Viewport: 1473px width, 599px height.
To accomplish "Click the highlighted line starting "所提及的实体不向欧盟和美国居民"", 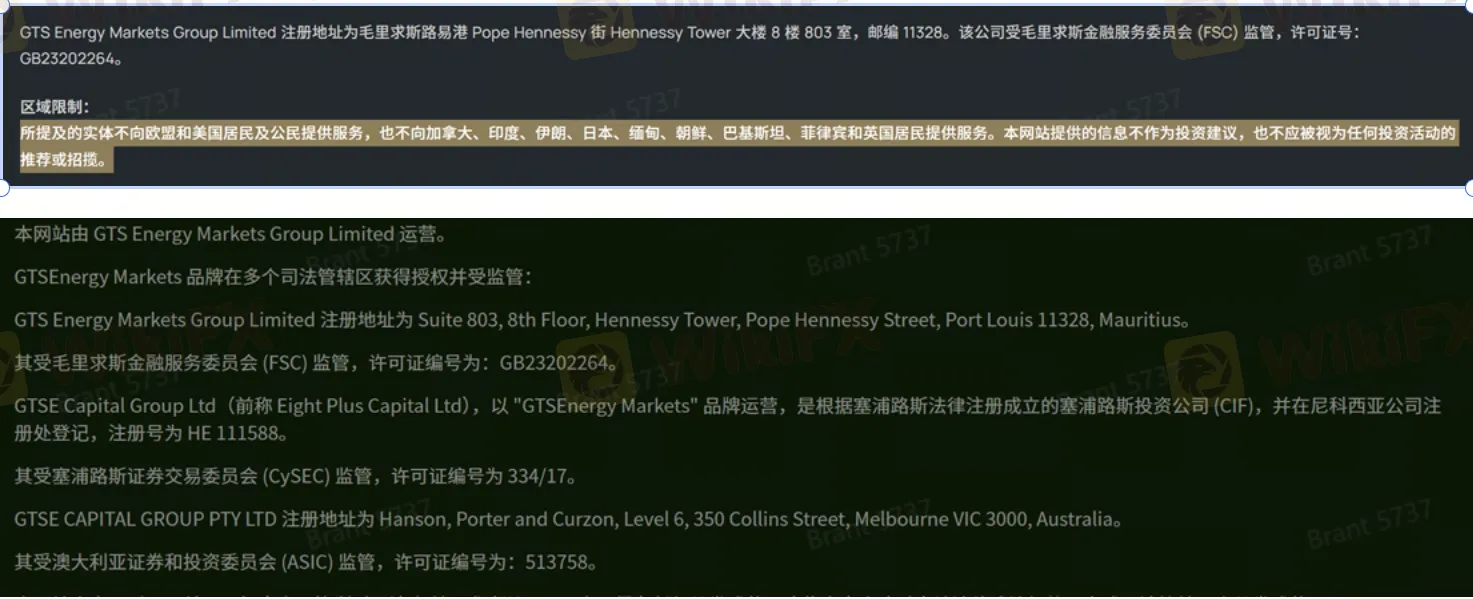I will pyautogui.click(x=738, y=134).
